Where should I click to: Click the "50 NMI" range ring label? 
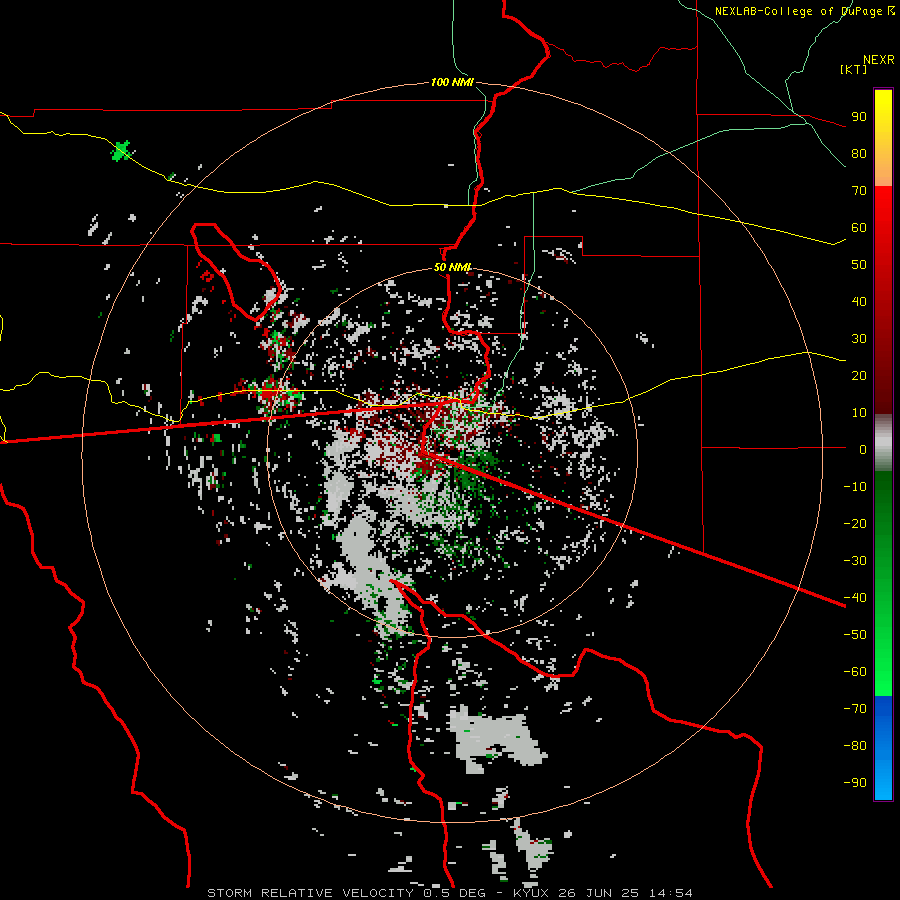tap(452, 267)
